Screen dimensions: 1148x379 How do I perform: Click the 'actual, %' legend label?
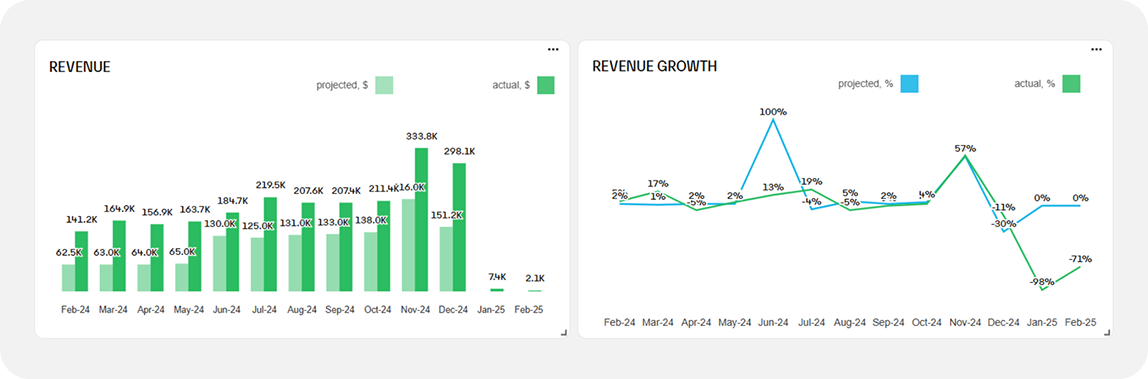pyautogui.click(x=1035, y=83)
